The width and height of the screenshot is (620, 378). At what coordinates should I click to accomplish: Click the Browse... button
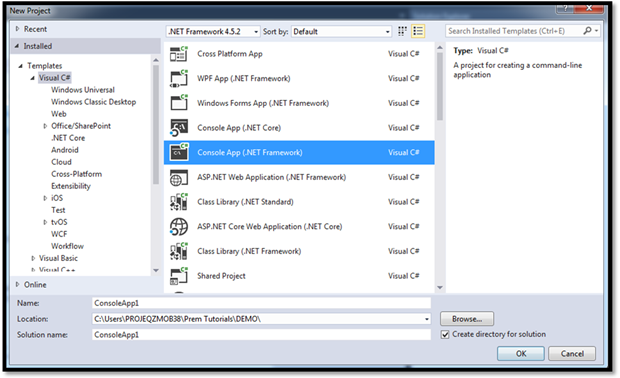tap(467, 319)
